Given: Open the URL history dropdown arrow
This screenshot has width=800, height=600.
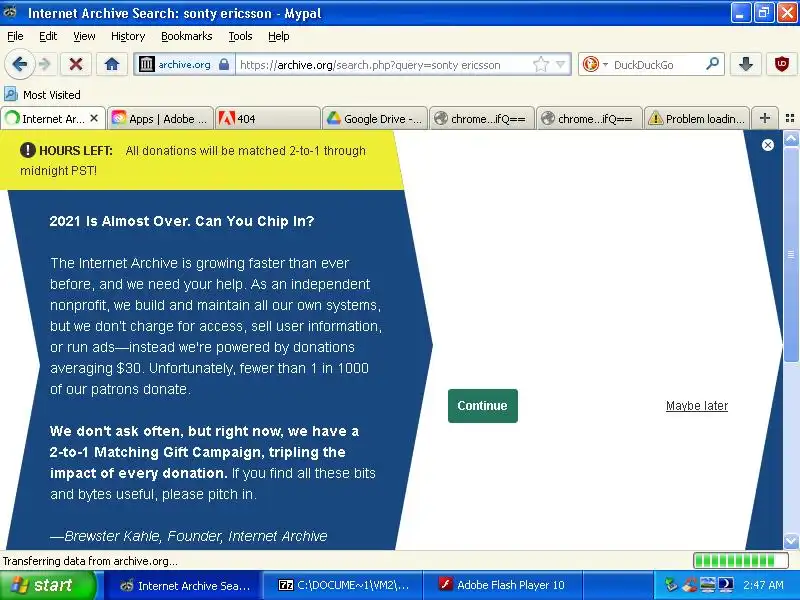Looking at the screenshot, I should click(561, 64).
